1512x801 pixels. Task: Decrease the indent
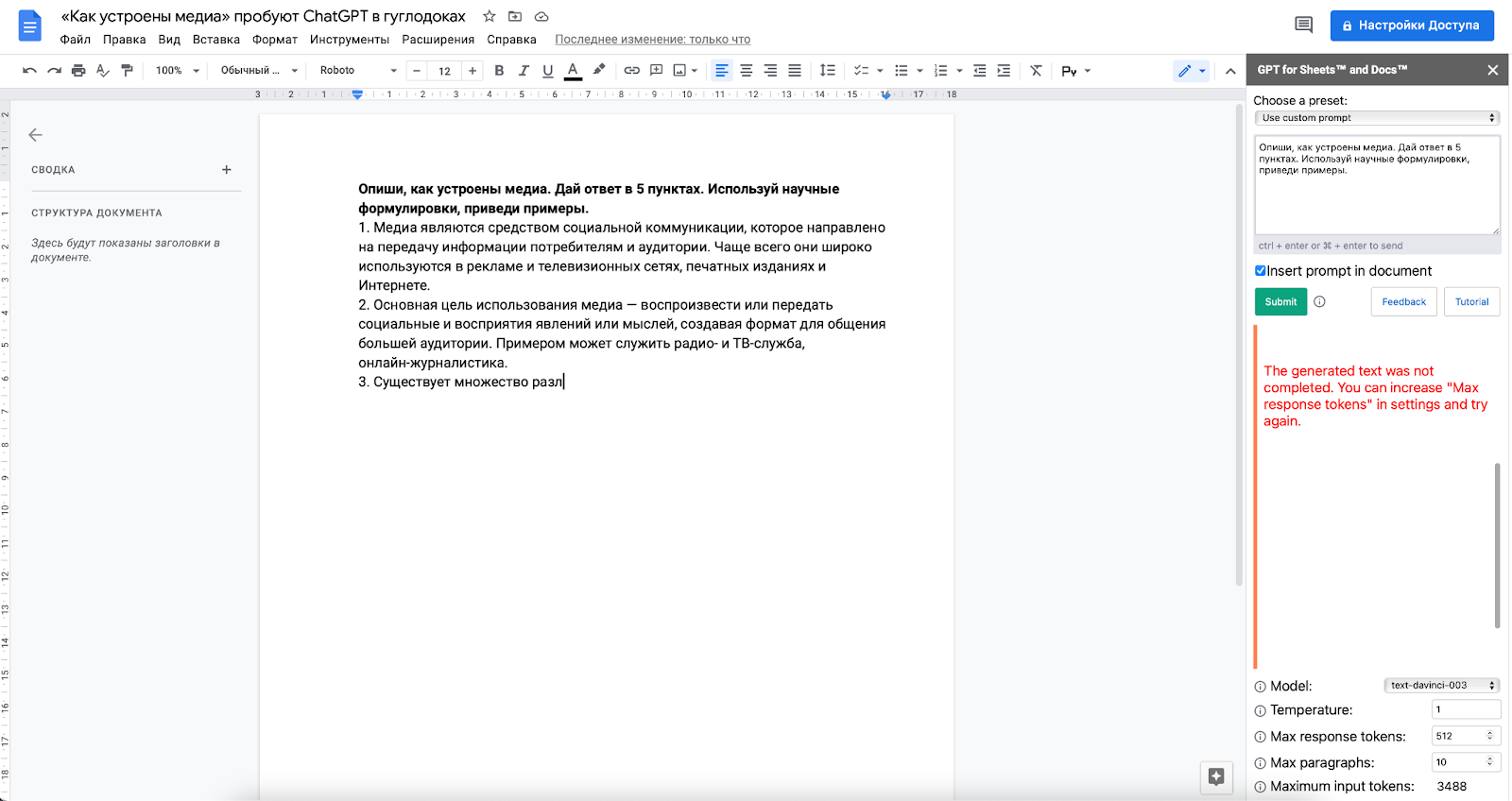(x=980, y=71)
